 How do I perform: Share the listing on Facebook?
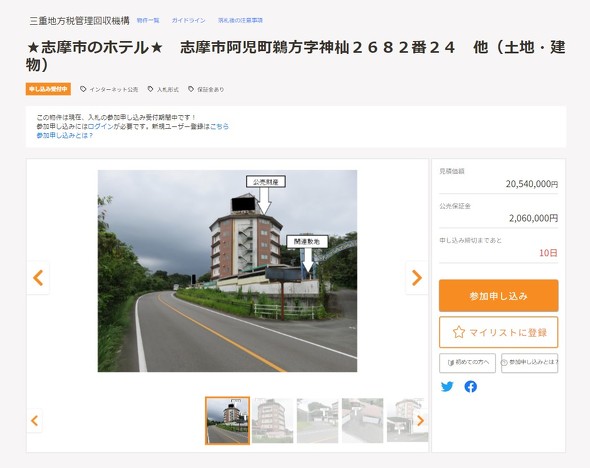(x=470, y=386)
